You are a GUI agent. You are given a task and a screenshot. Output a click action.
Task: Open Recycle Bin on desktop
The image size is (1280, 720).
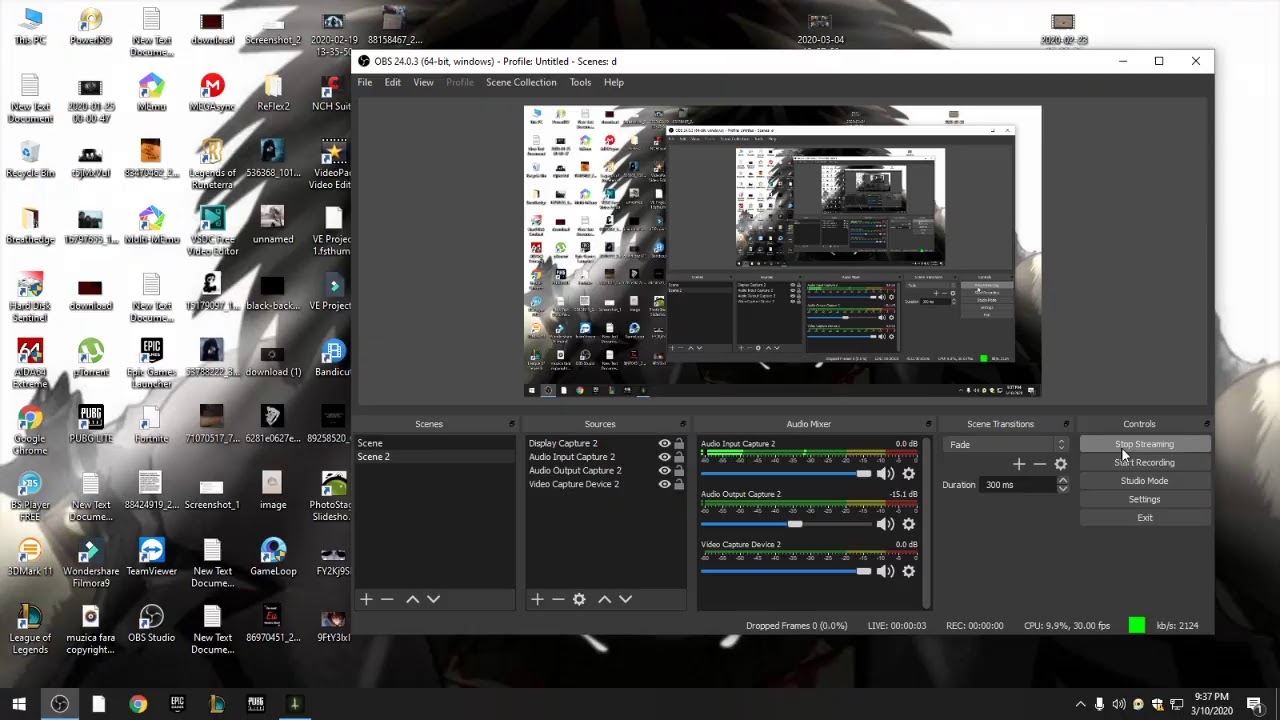click(30, 159)
